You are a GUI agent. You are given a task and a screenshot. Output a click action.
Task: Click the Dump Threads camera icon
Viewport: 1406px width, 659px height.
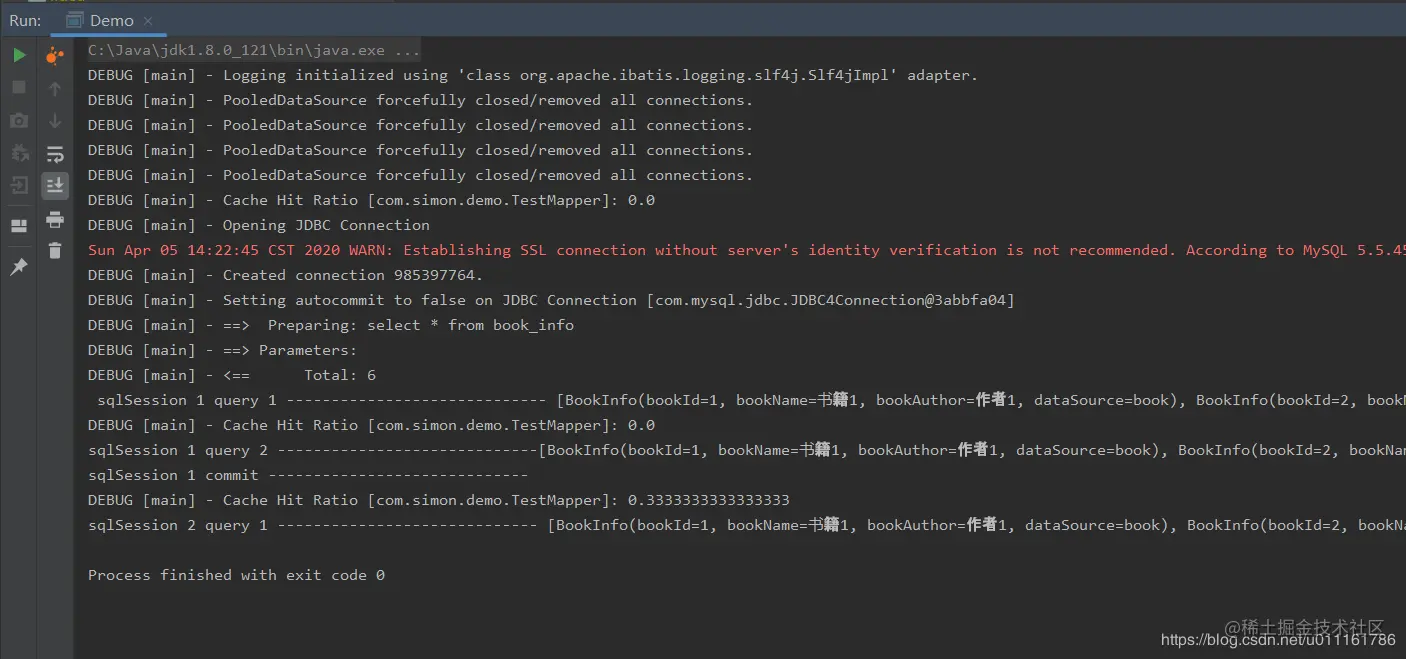pyautogui.click(x=19, y=120)
